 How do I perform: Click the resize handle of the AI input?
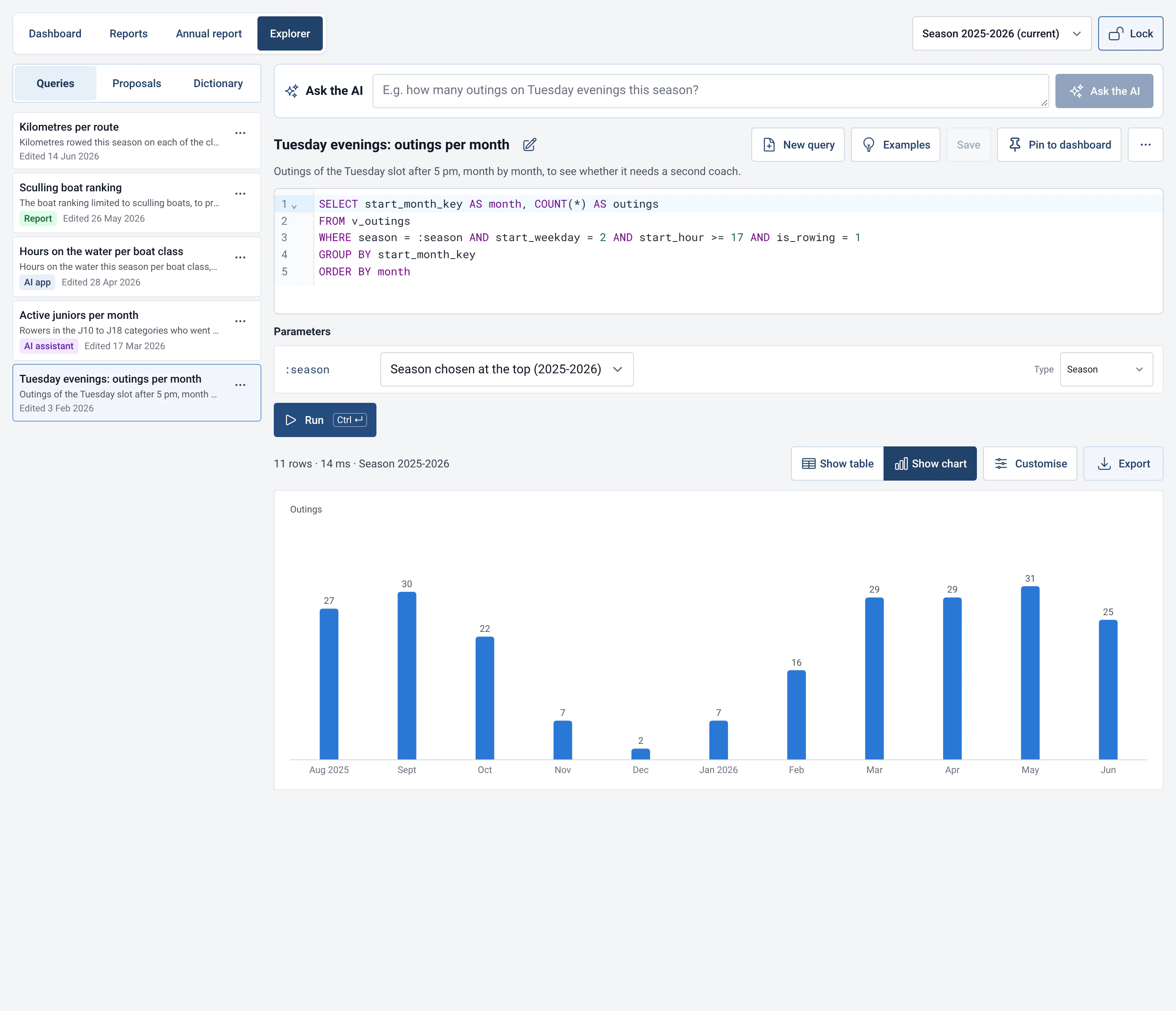click(x=1044, y=103)
